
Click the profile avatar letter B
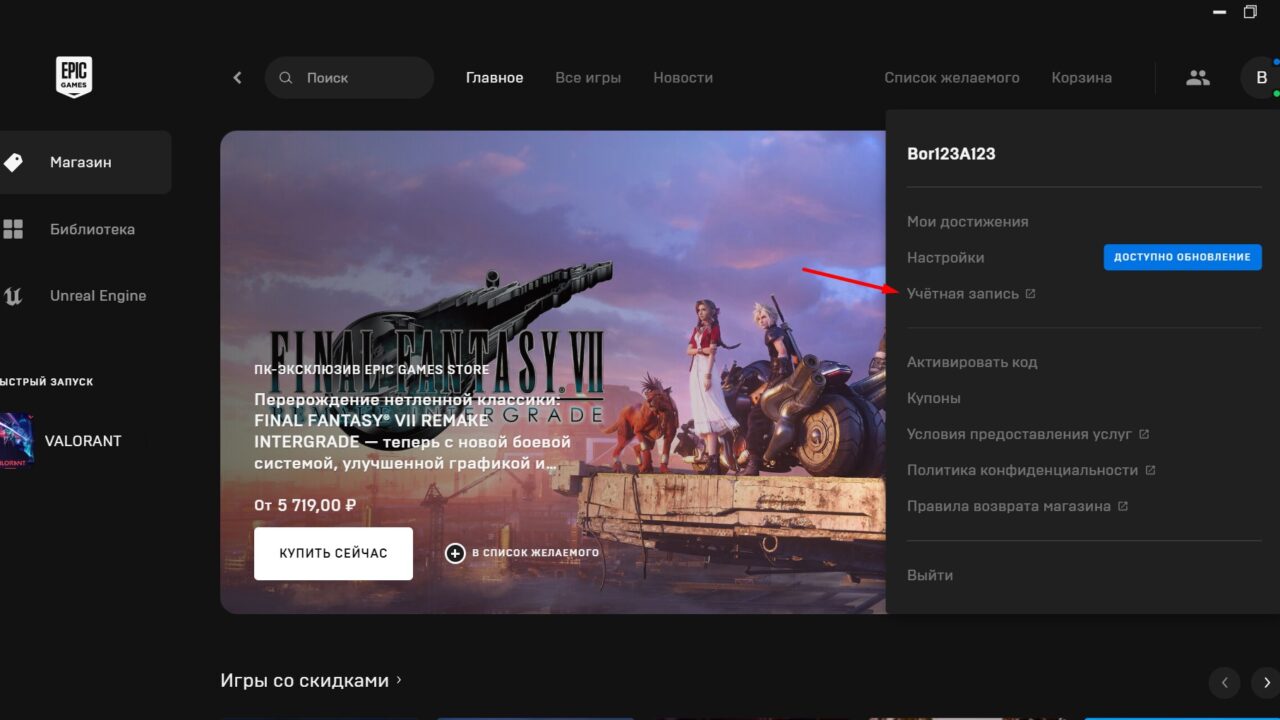pyautogui.click(x=1261, y=77)
